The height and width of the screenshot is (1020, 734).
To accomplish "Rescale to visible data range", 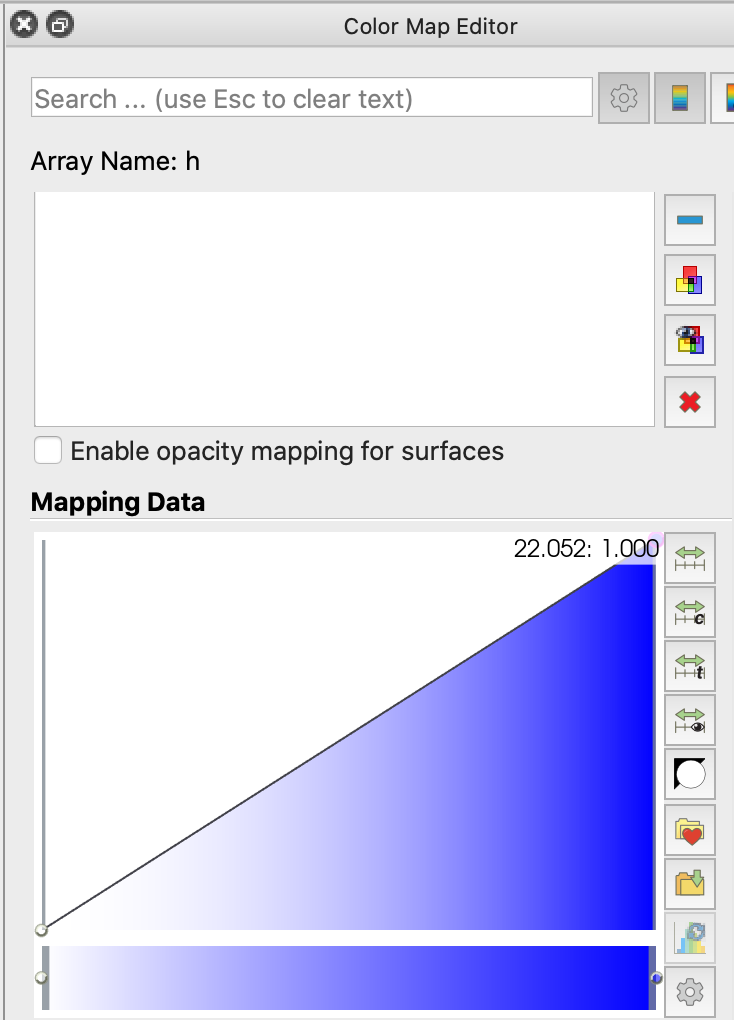I will coord(690,720).
